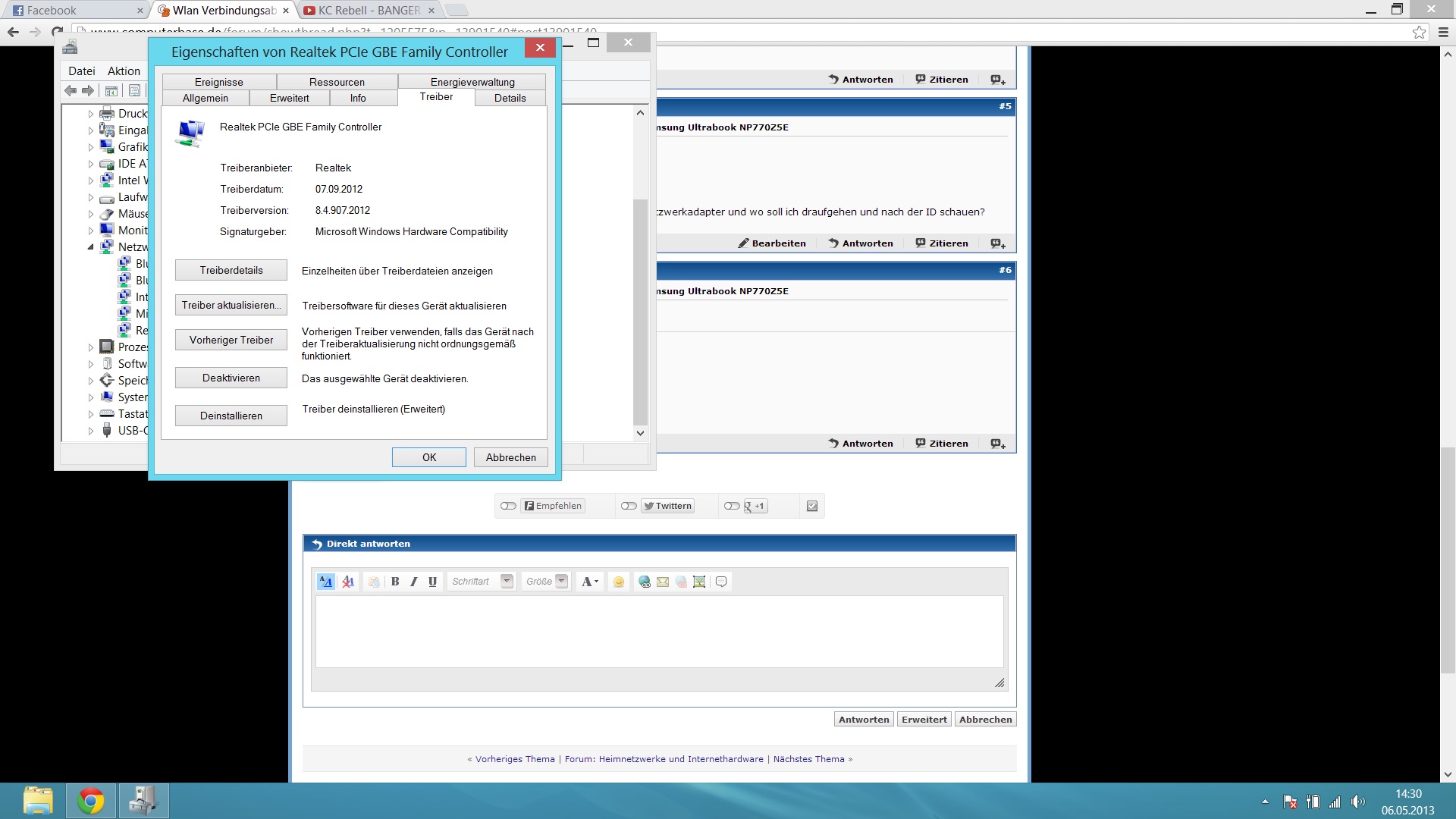This screenshot has height=819, width=1456.
Task: Click the insert quote bubble icon
Action: coord(721,582)
